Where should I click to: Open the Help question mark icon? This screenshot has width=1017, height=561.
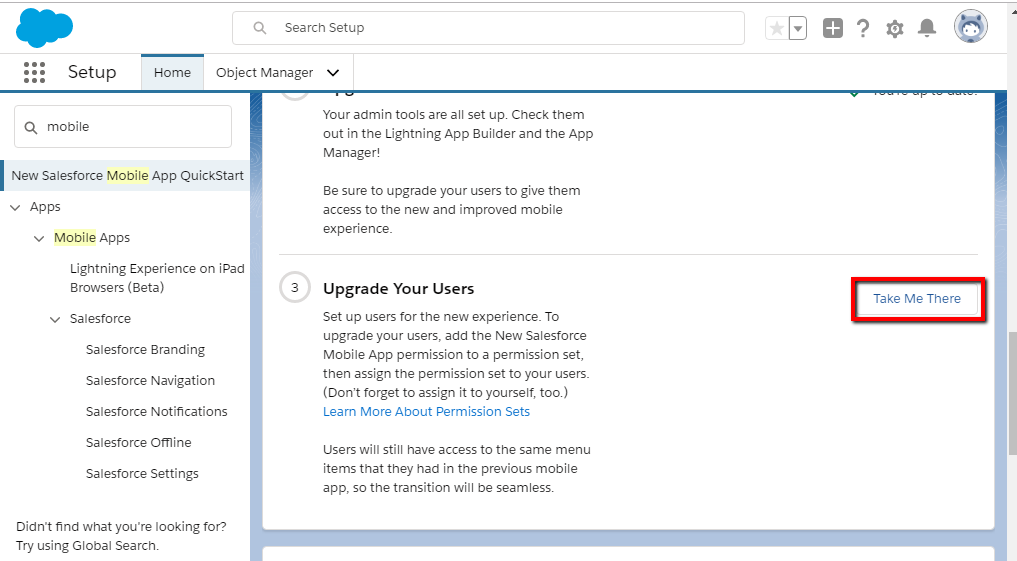click(x=863, y=29)
